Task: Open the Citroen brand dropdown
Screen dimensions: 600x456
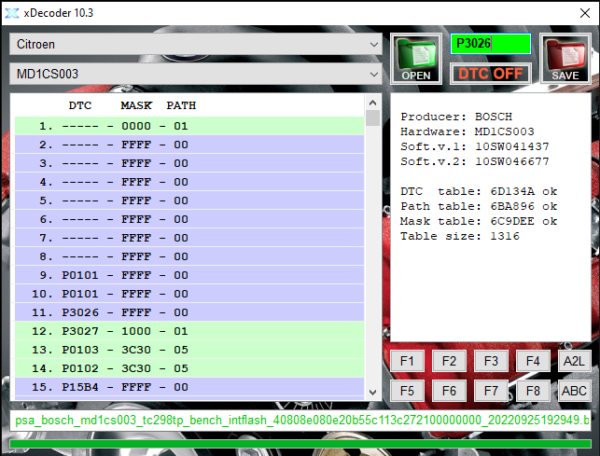Action: tap(195, 45)
